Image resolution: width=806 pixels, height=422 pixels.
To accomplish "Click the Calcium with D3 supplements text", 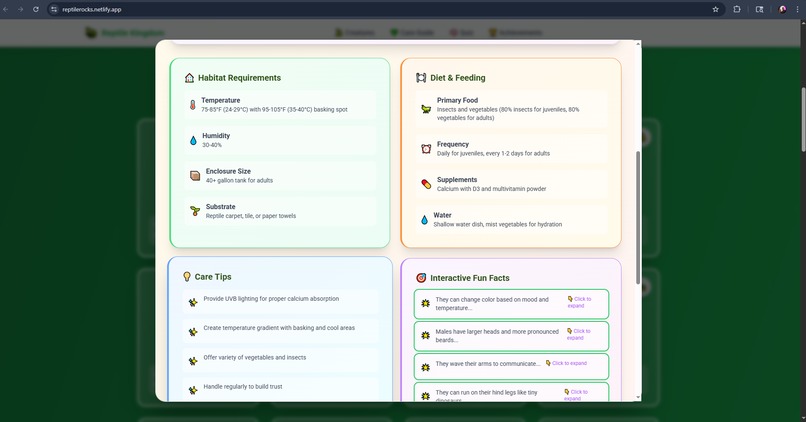I will click(x=491, y=189).
